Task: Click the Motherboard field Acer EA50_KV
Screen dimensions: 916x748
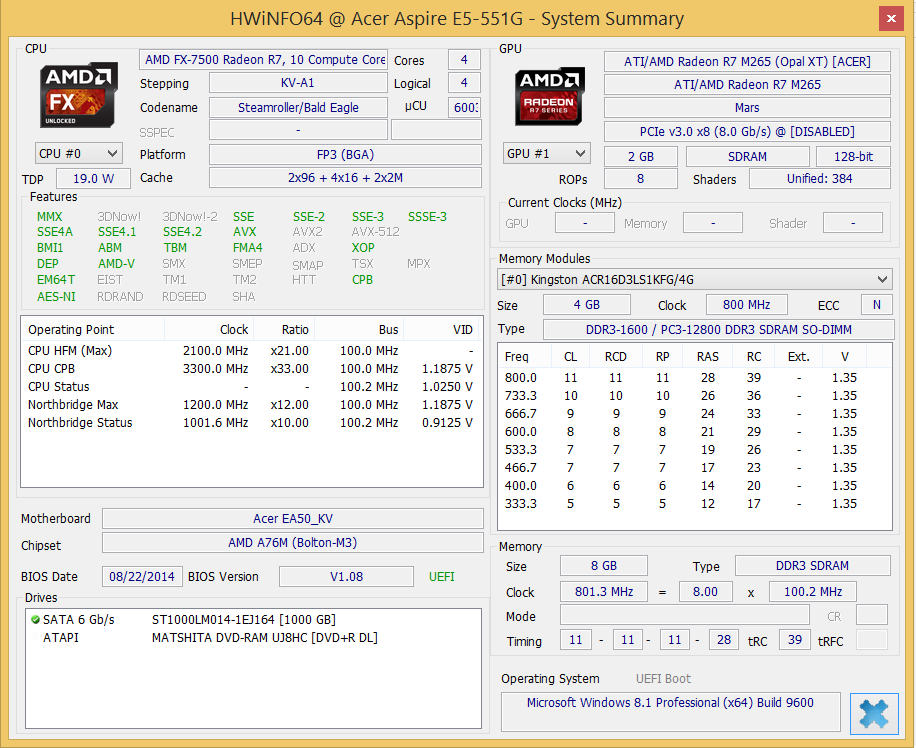Action: tap(293, 518)
